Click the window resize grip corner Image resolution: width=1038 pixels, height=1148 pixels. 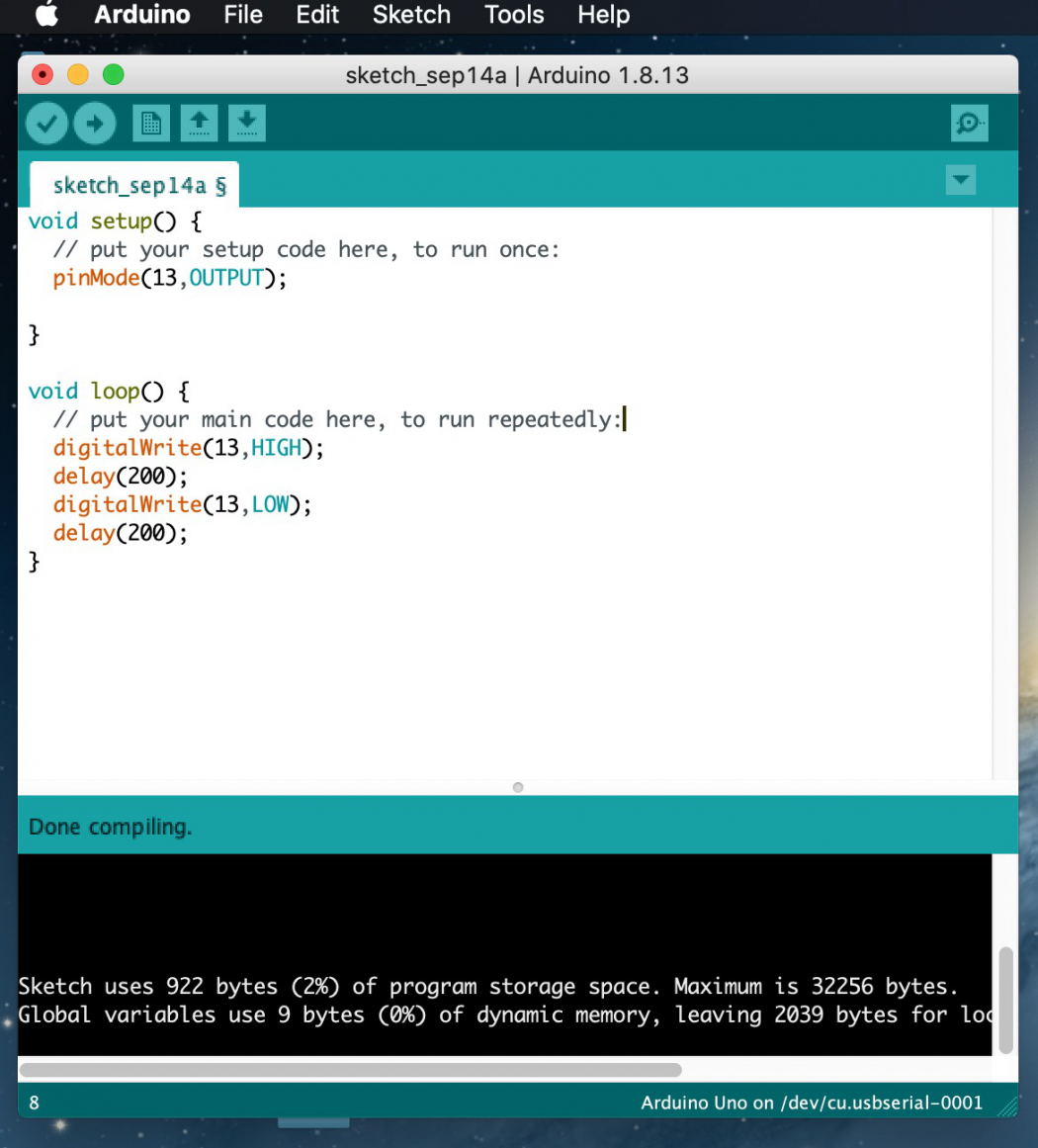(1007, 1105)
